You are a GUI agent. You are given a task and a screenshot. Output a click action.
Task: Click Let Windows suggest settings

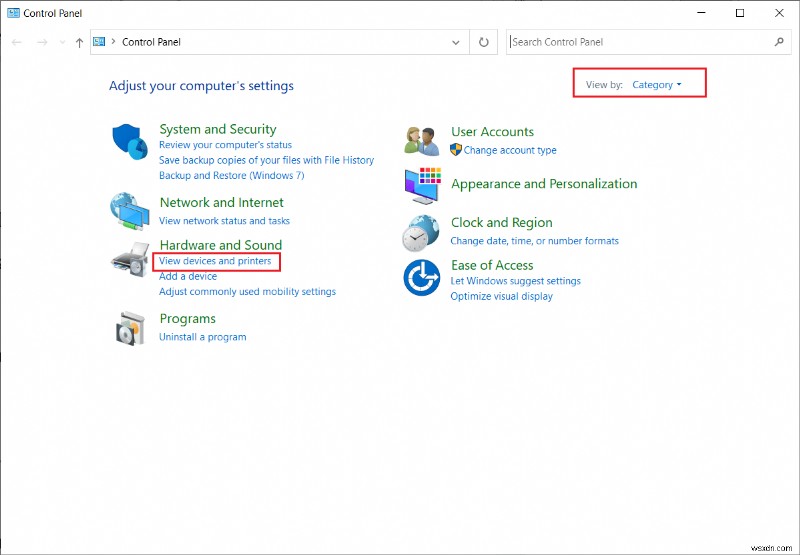(516, 281)
